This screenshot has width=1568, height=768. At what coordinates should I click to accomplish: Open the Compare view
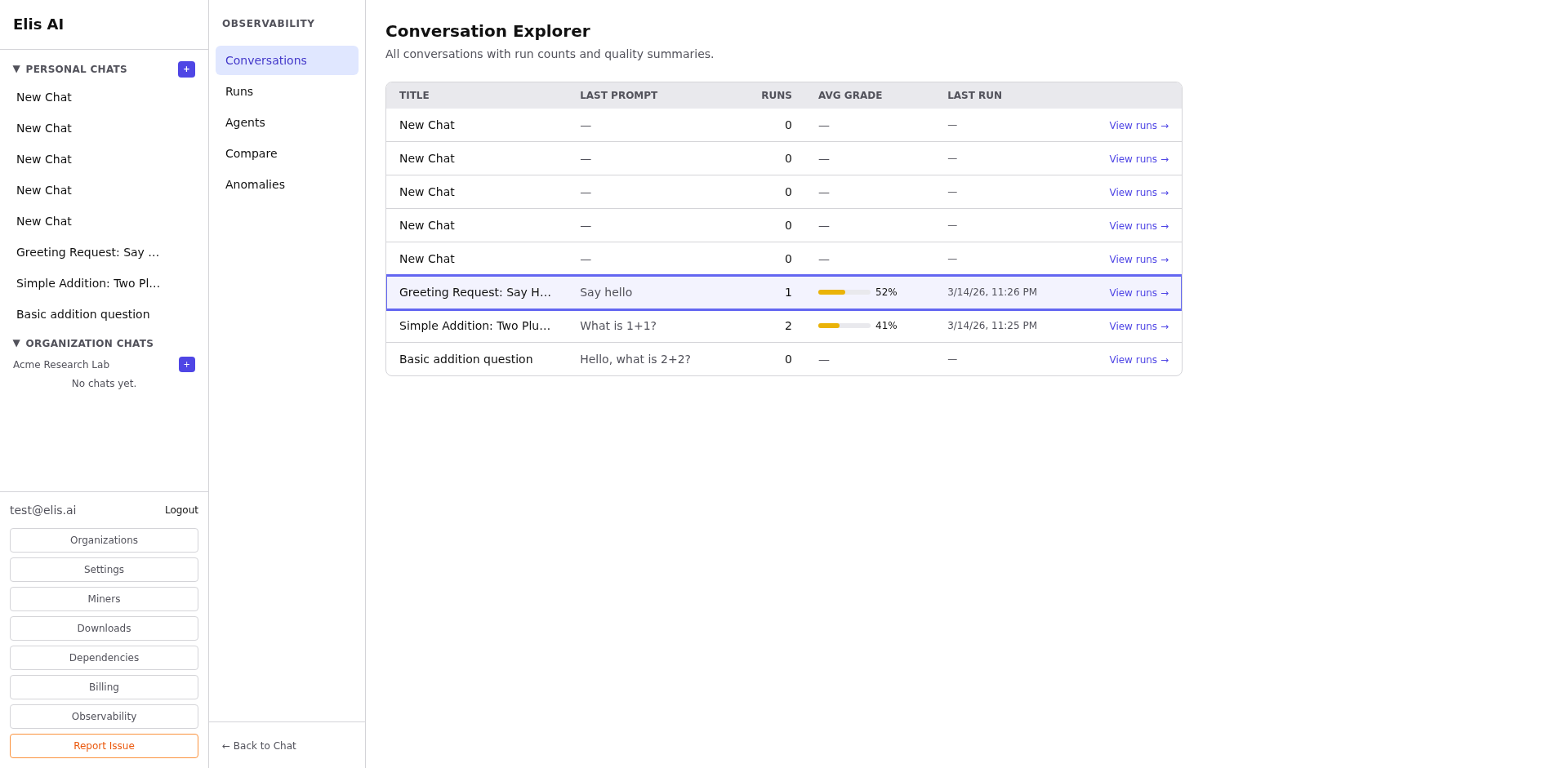(x=251, y=153)
